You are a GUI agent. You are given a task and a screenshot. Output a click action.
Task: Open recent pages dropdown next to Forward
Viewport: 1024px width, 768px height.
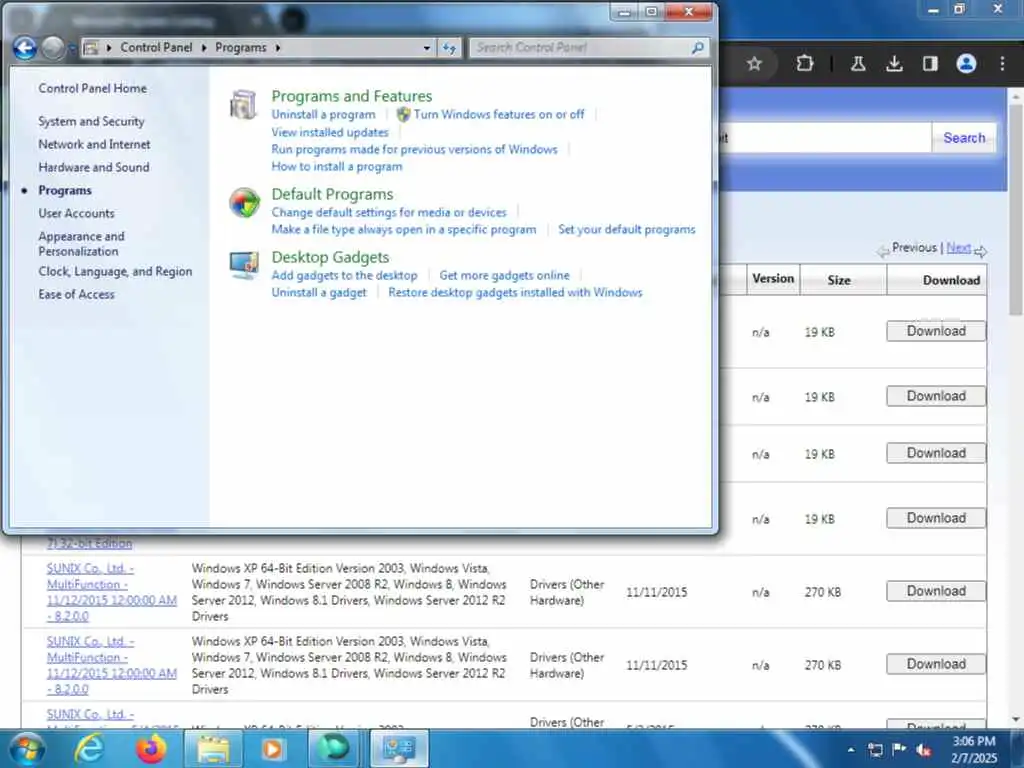click(x=72, y=48)
